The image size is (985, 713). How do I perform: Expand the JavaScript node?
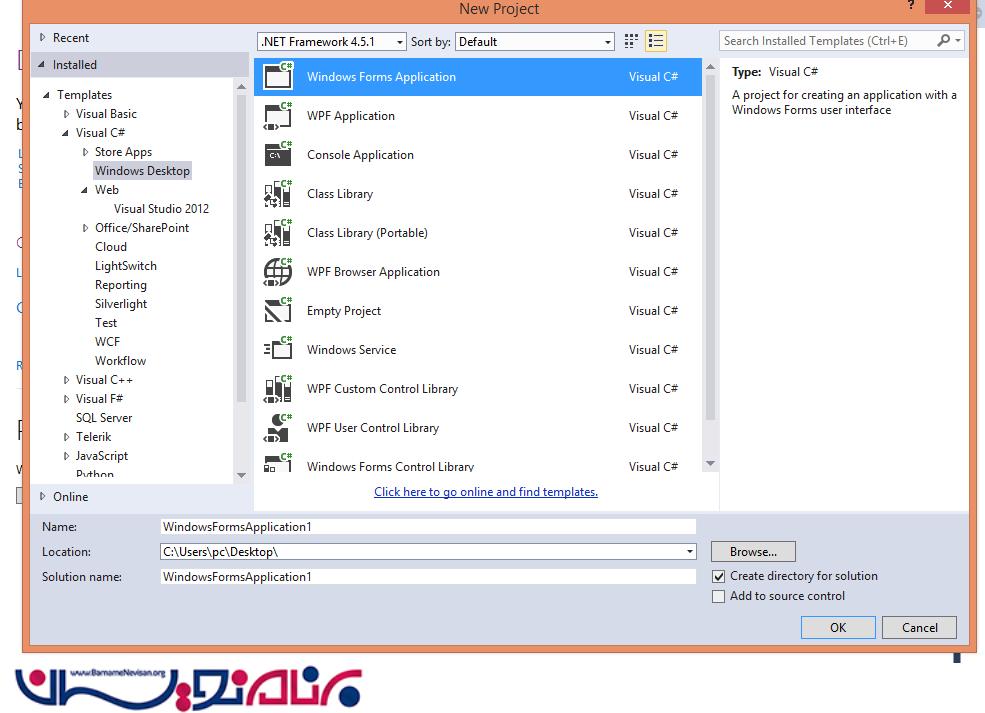click(66, 456)
